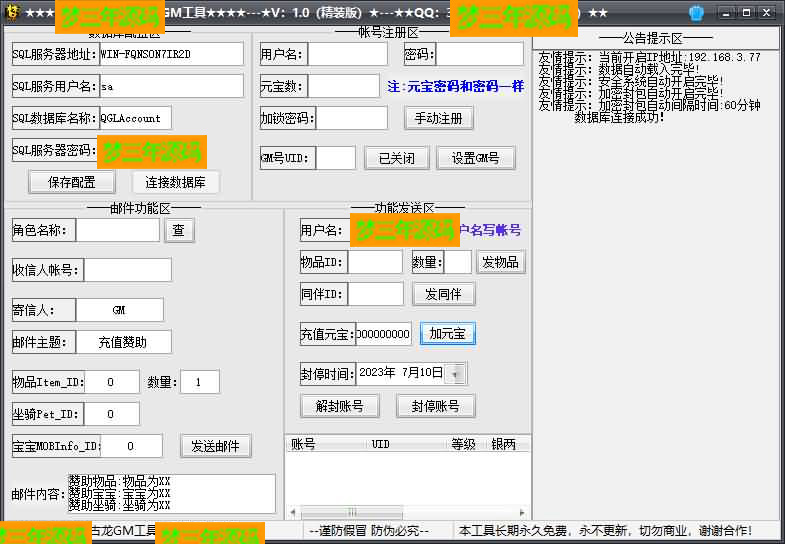Screen dimensions: 785x544
Task: Click the 手动注册 button
Action: pos(439,119)
